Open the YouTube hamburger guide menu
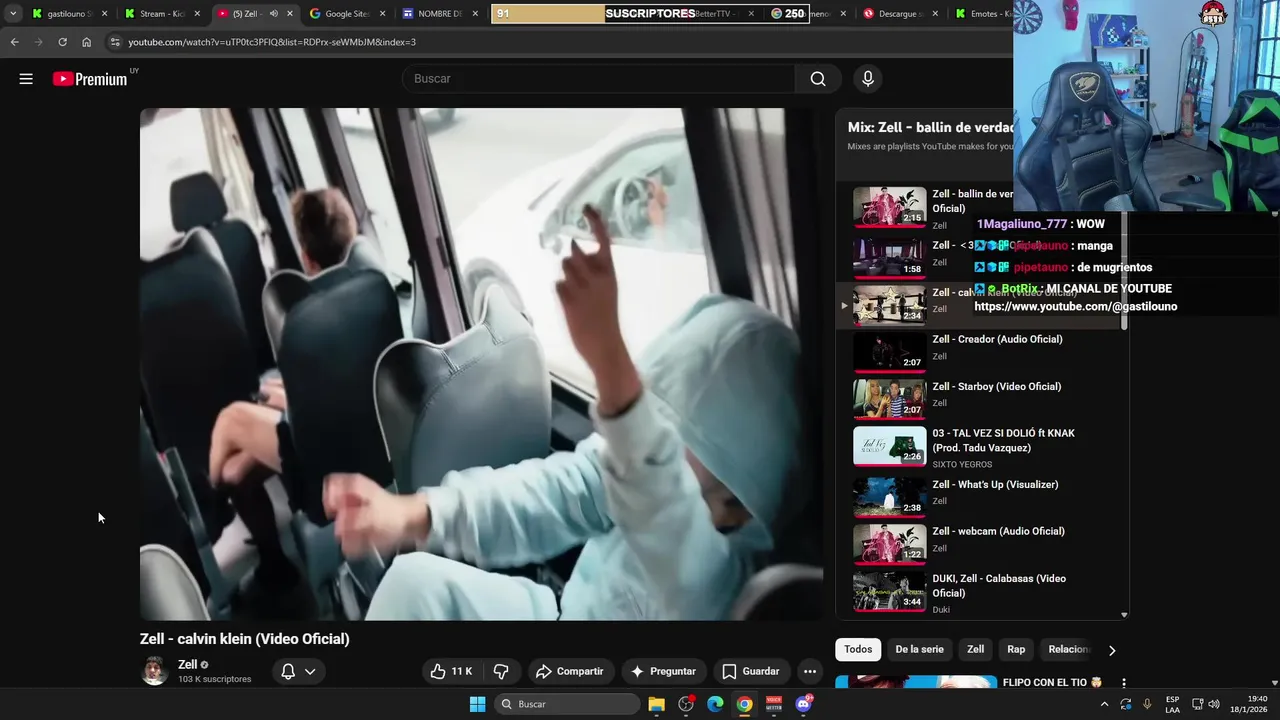The width and height of the screenshot is (1280, 720). point(26,79)
